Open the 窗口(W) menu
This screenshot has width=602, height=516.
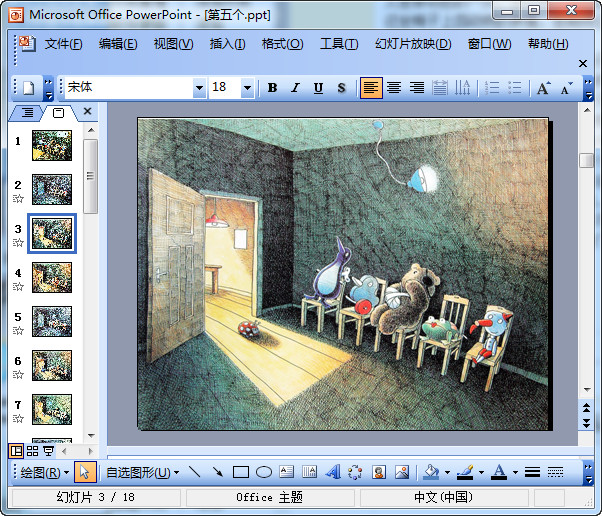pyautogui.click(x=490, y=44)
